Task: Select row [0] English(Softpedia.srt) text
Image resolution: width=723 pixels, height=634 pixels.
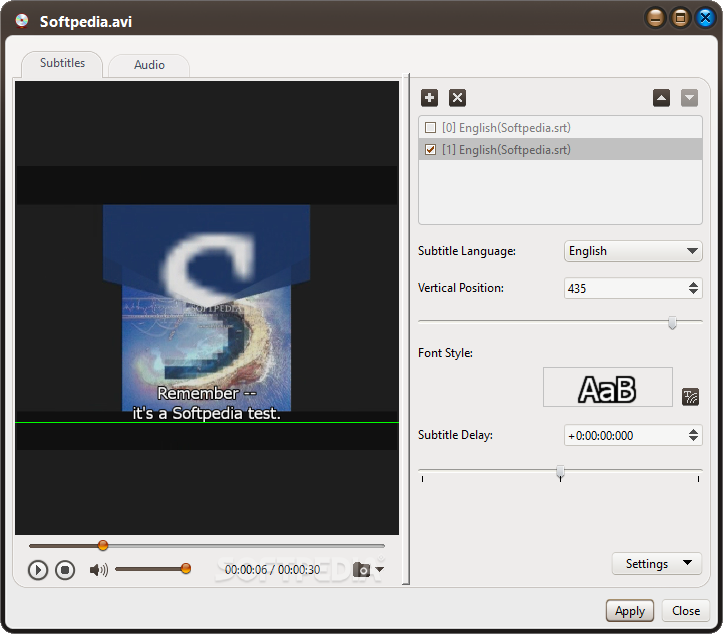Action: pyautogui.click(x=506, y=128)
